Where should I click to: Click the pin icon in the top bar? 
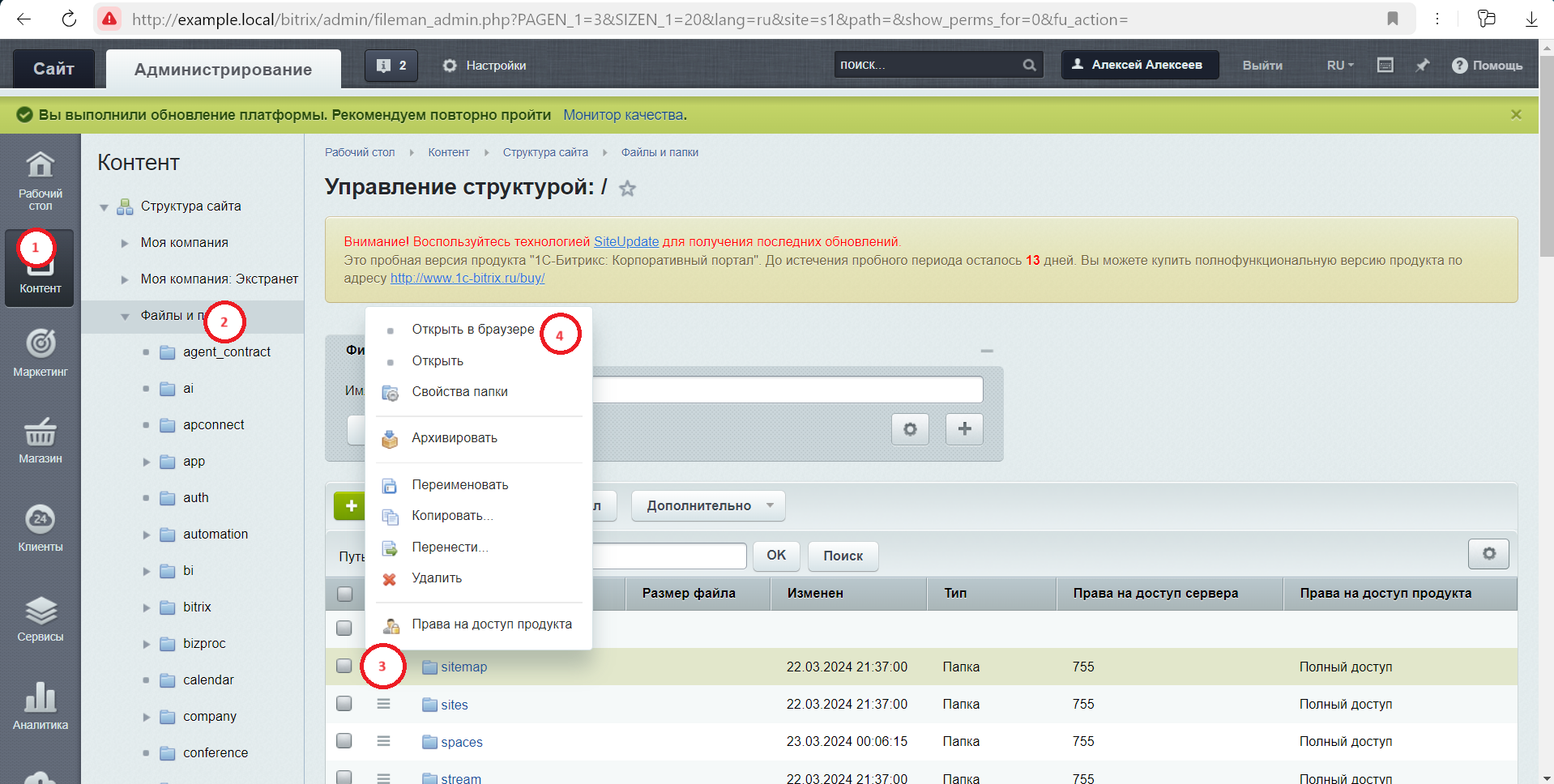point(1423,65)
